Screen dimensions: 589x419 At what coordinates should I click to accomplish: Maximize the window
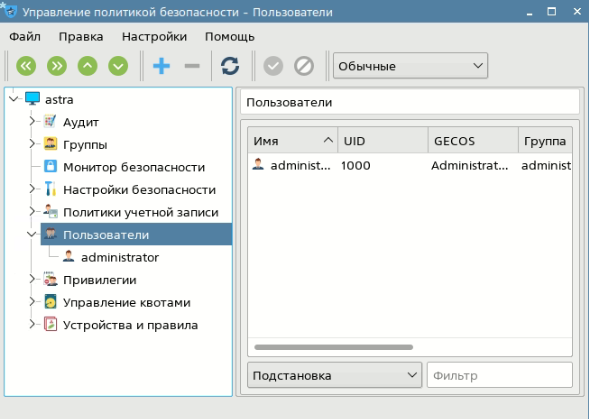[x=551, y=11]
